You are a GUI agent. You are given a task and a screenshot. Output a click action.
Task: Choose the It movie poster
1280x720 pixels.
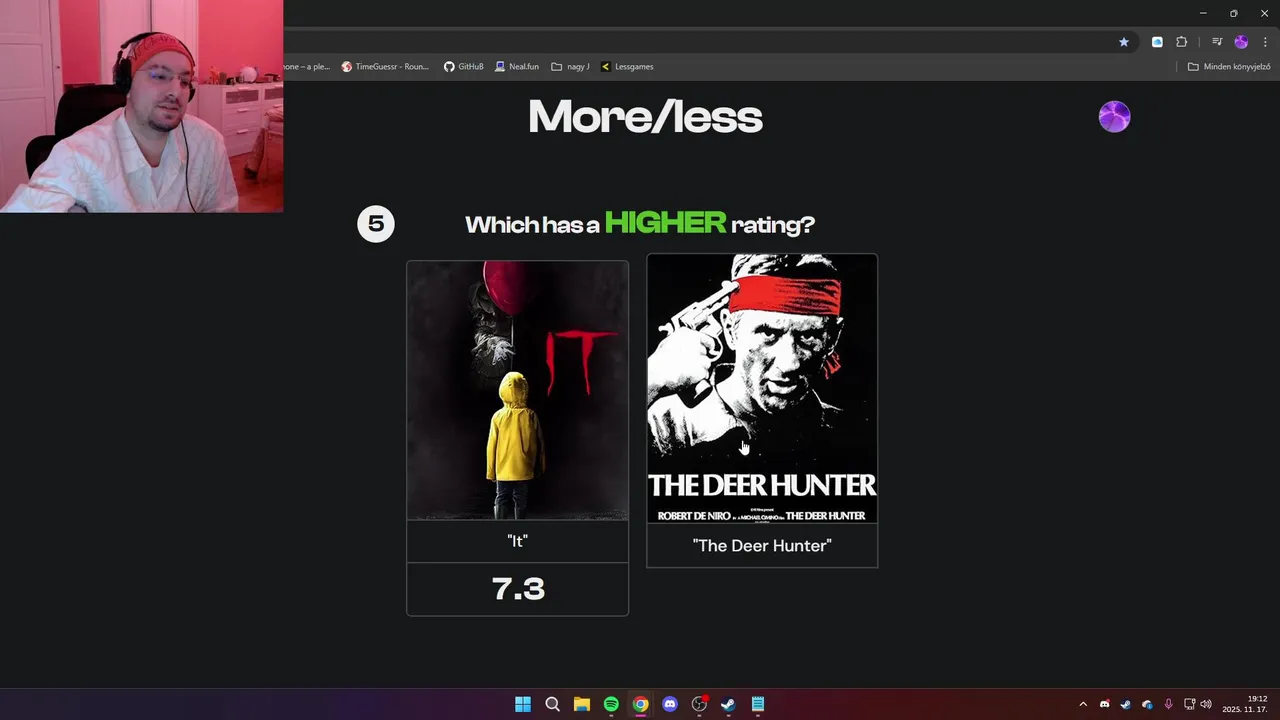click(517, 390)
